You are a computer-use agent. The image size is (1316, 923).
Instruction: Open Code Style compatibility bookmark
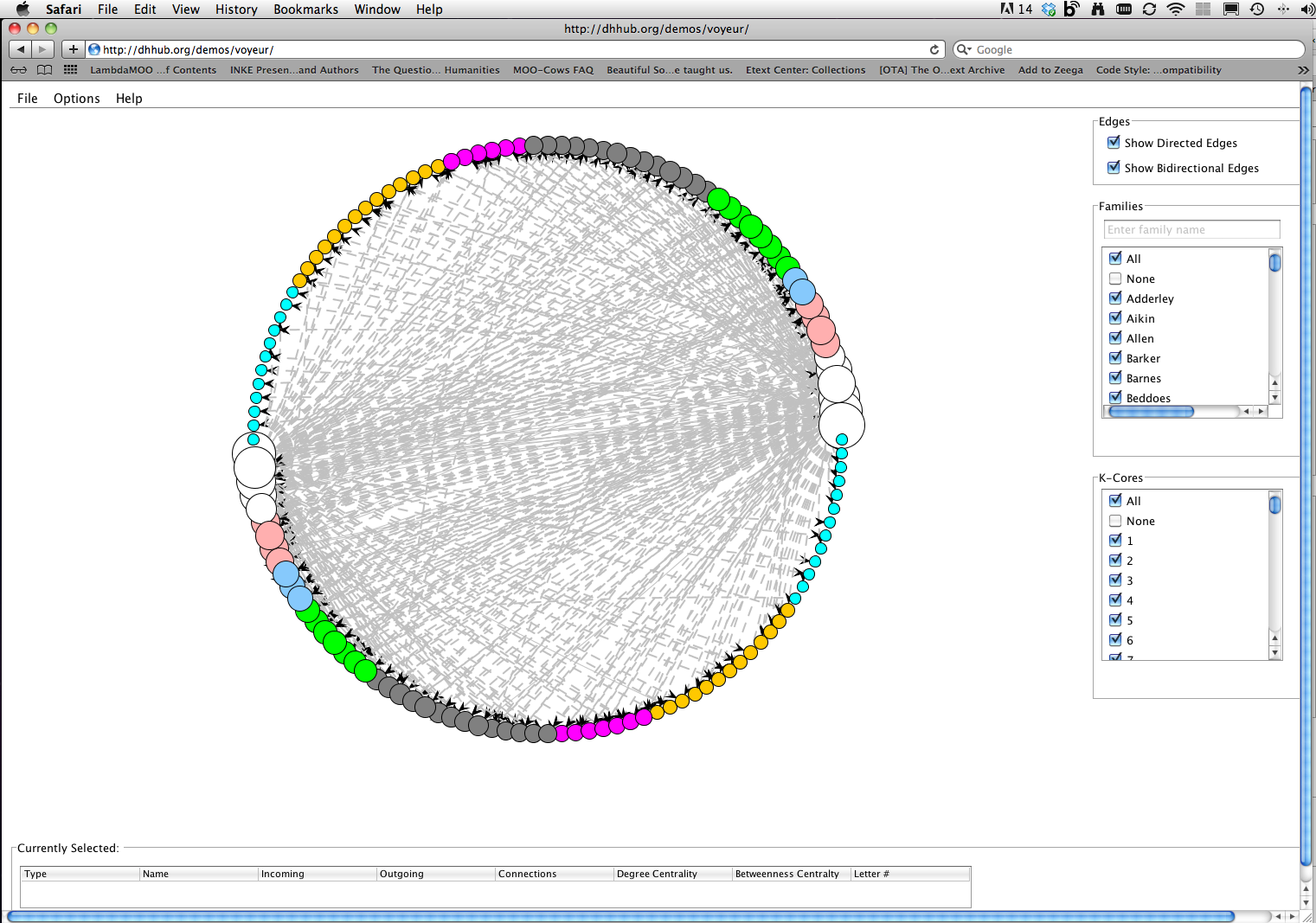(x=1159, y=70)
